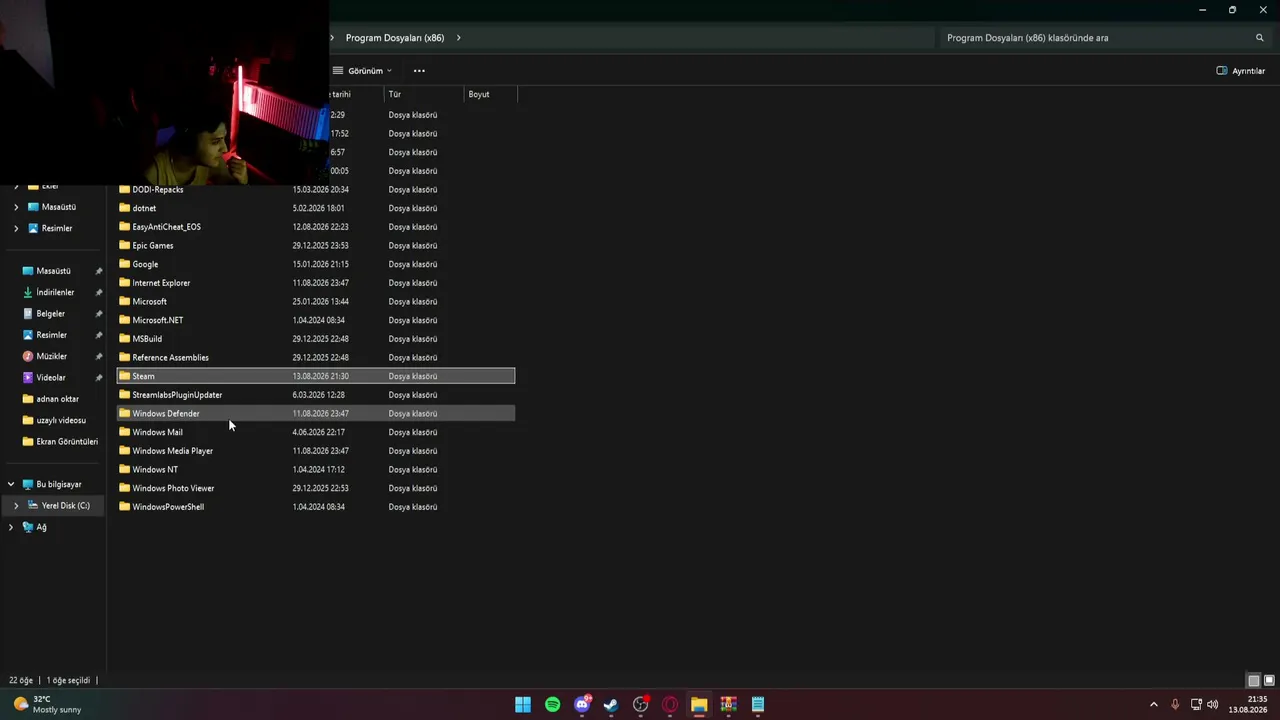Select the Windows Photo Viewer folder name
1280x720 pixels.
tap(174, 488)
